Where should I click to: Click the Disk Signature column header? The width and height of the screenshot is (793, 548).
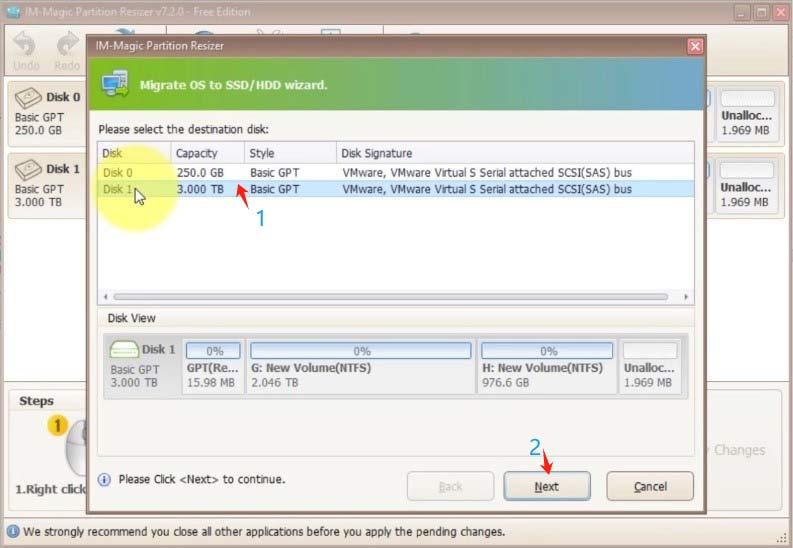[x=515, y=153]
